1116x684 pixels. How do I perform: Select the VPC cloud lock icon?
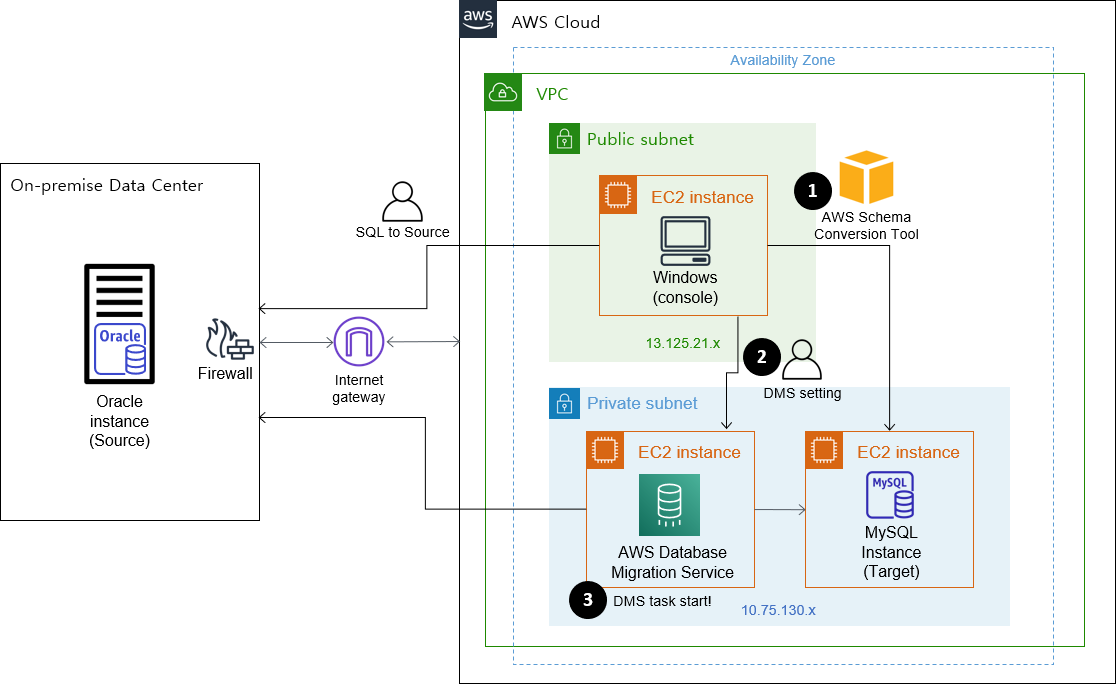(503, 93)
